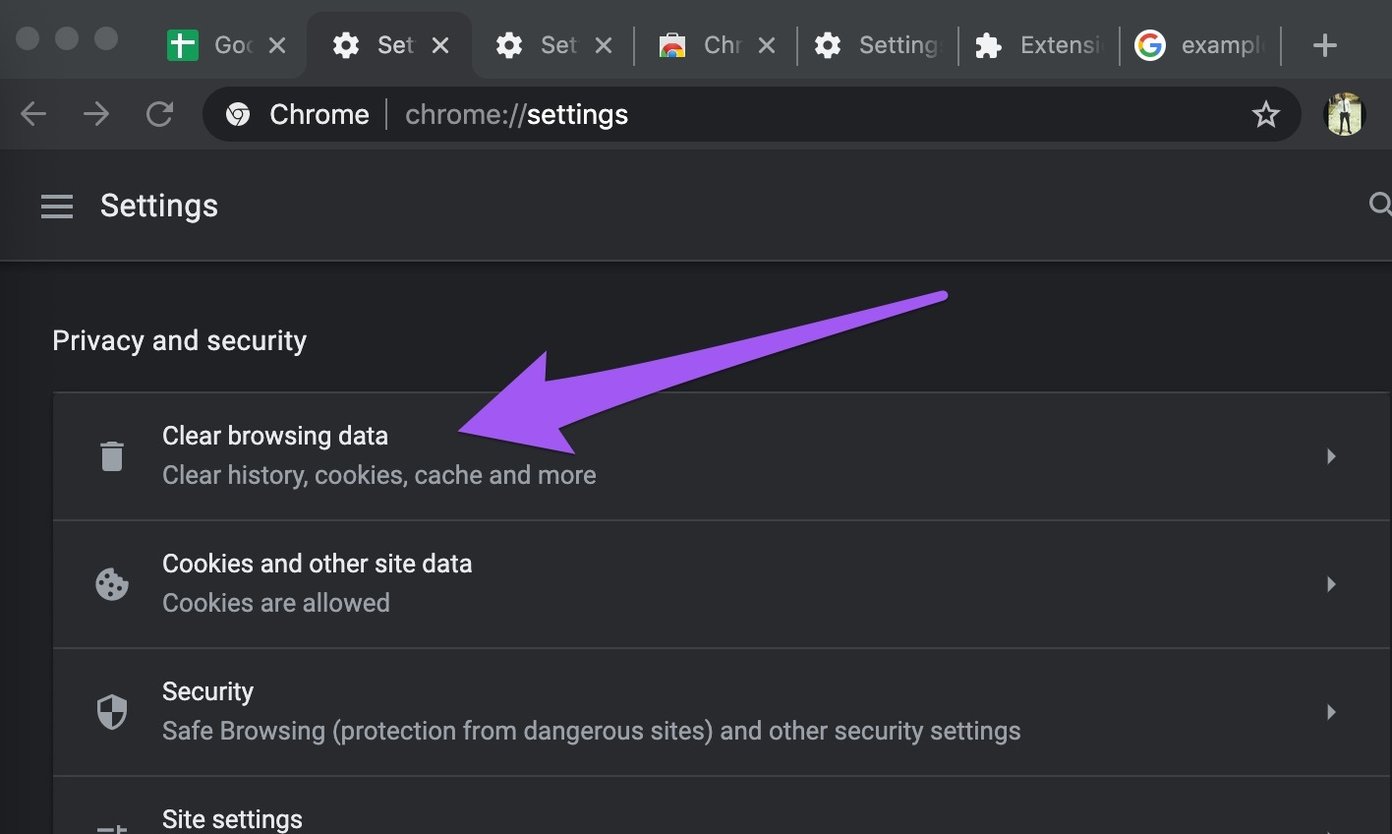Open a new tab with the plus icon
Image resolution: width=1392 pixels, height=834 pixels.
pos(1324,44)
